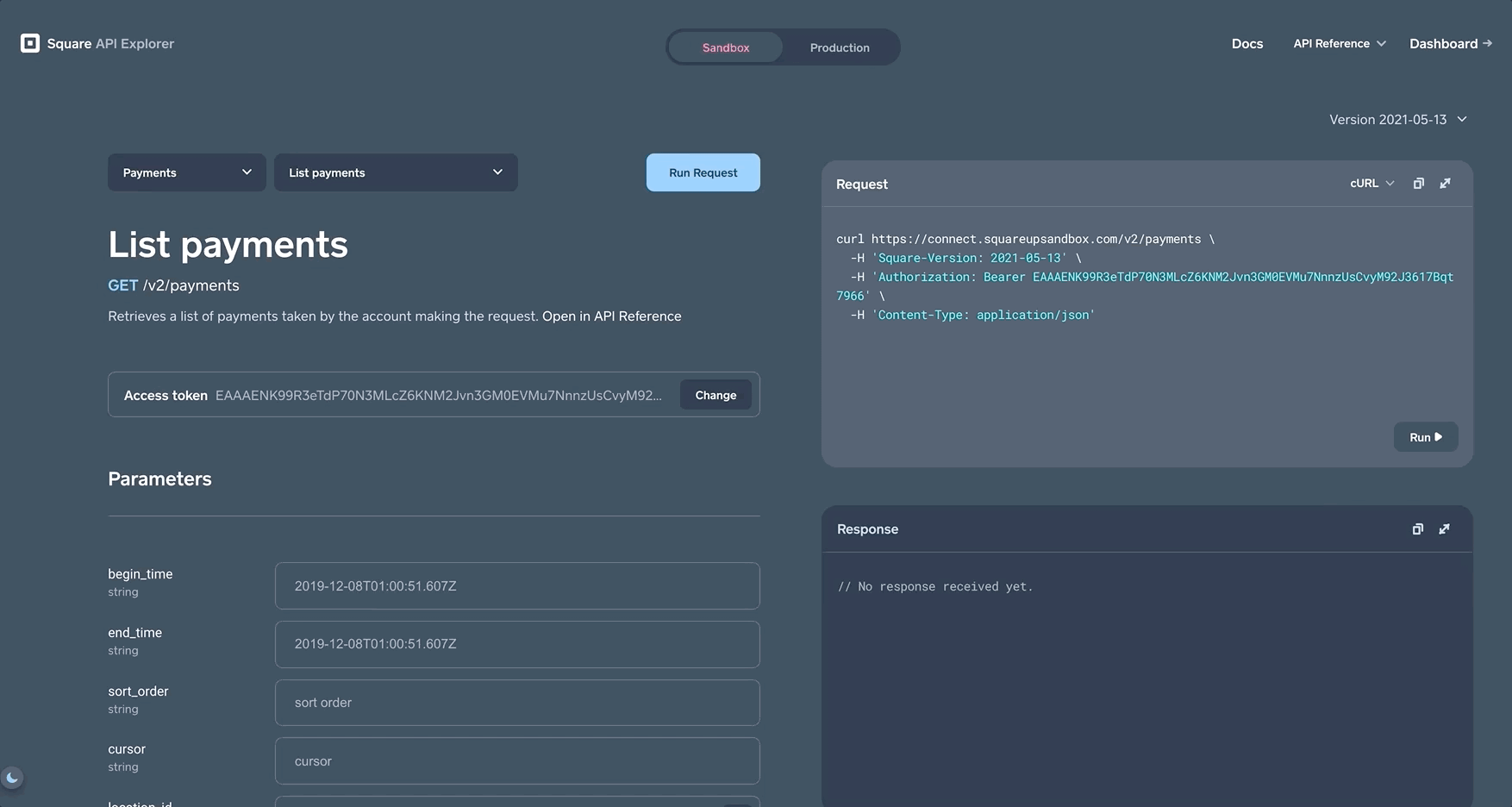Click the curl URL line in Request

[1026, 240]
